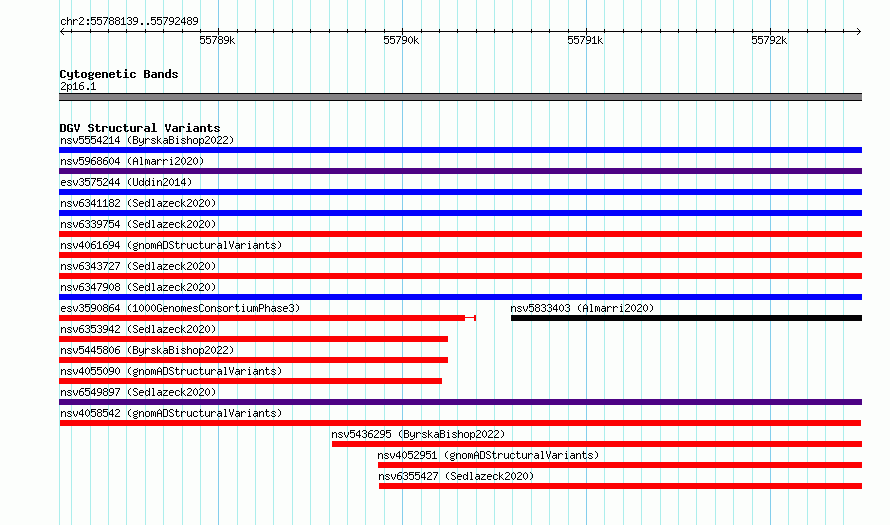The width and height of the screenshot is (890, 525).
Task: Click the nsv5554214 (ByrskaBishop2022) label
Action: 147,140
